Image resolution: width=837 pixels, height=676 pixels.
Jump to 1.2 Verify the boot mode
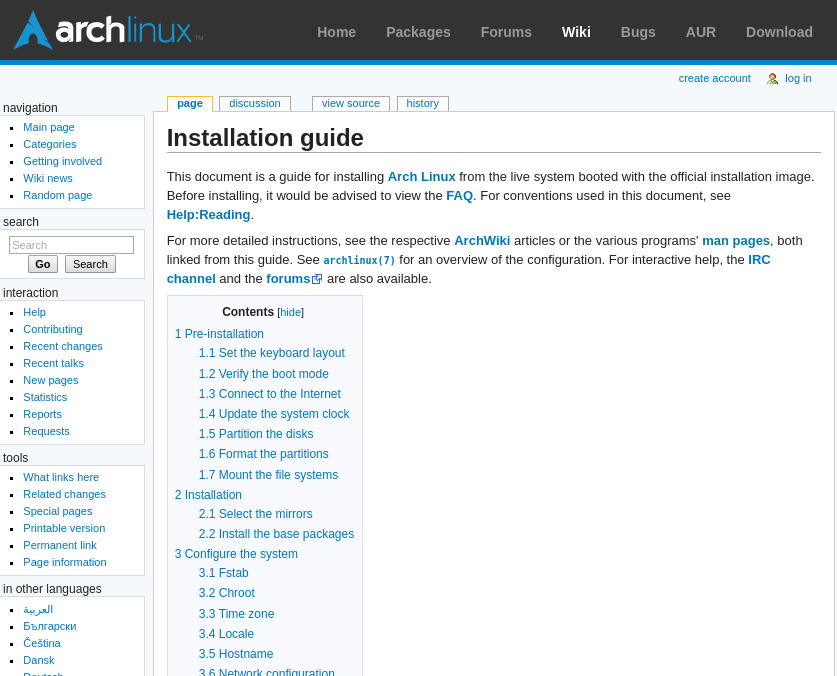pyautogui.click(x=264, y=374)
